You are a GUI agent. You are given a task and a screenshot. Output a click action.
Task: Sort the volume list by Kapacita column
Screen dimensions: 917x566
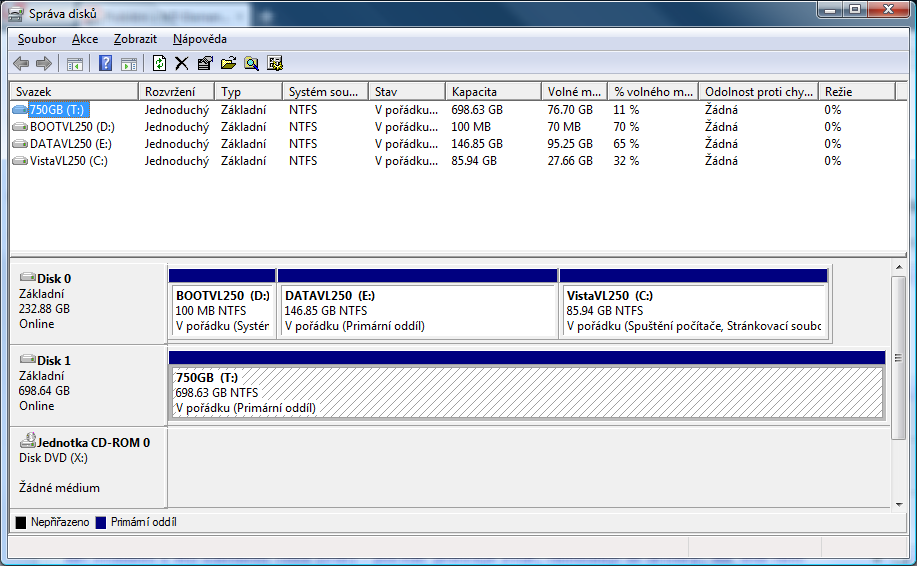(492, 92)
